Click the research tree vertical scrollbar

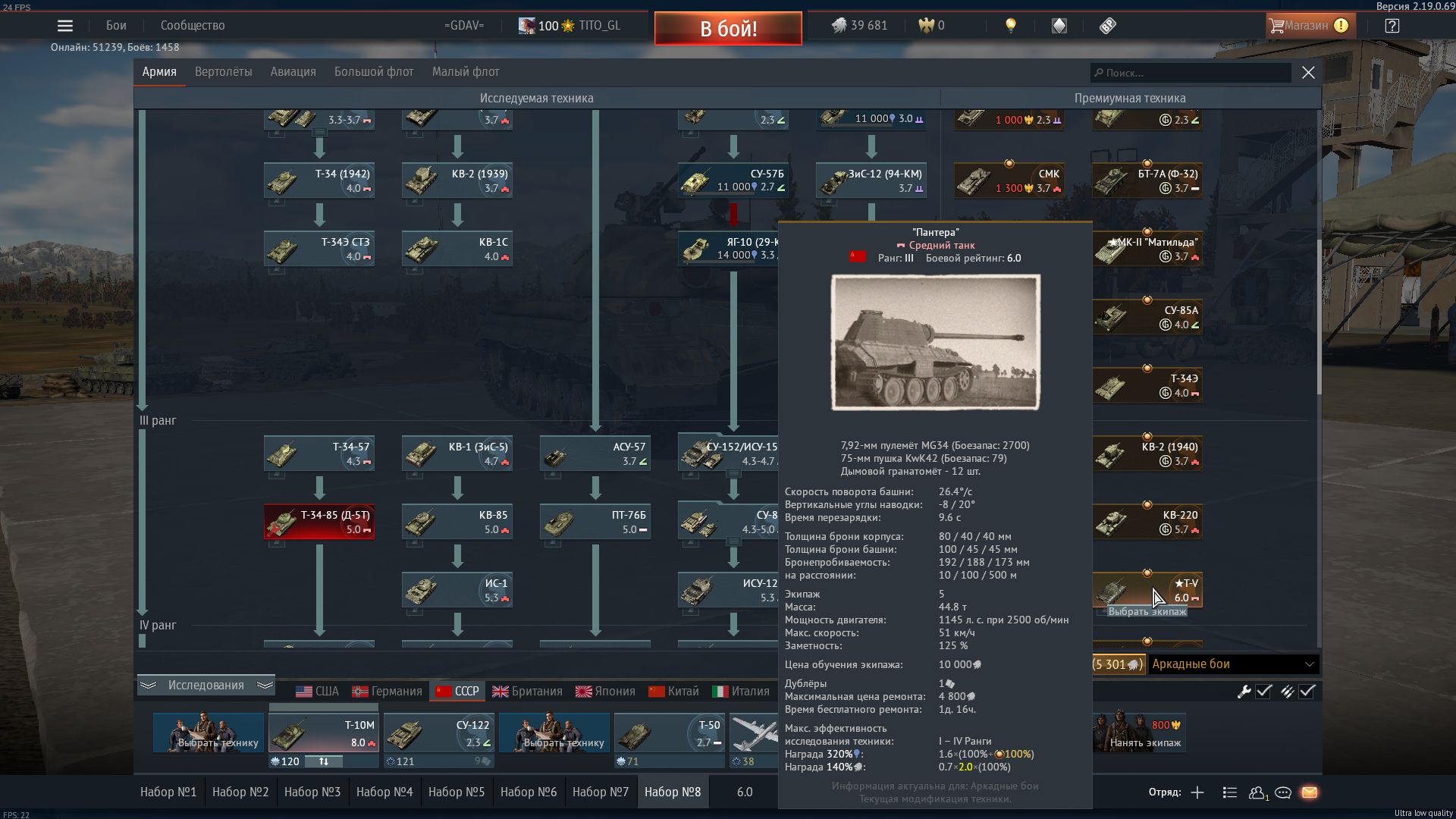1319,317
